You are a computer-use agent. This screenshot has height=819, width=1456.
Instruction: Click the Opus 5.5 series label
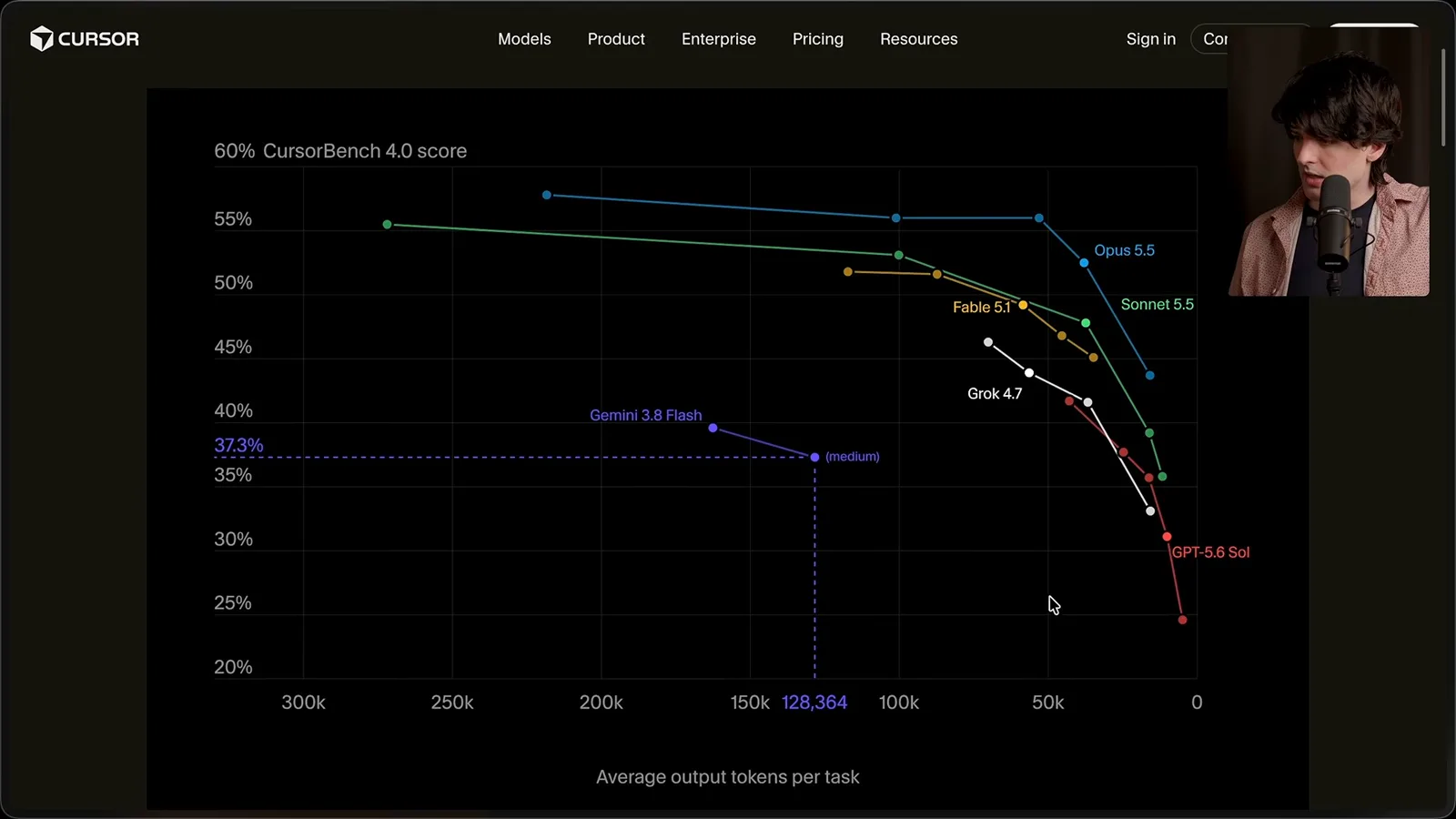click(x=1124, y=250)
